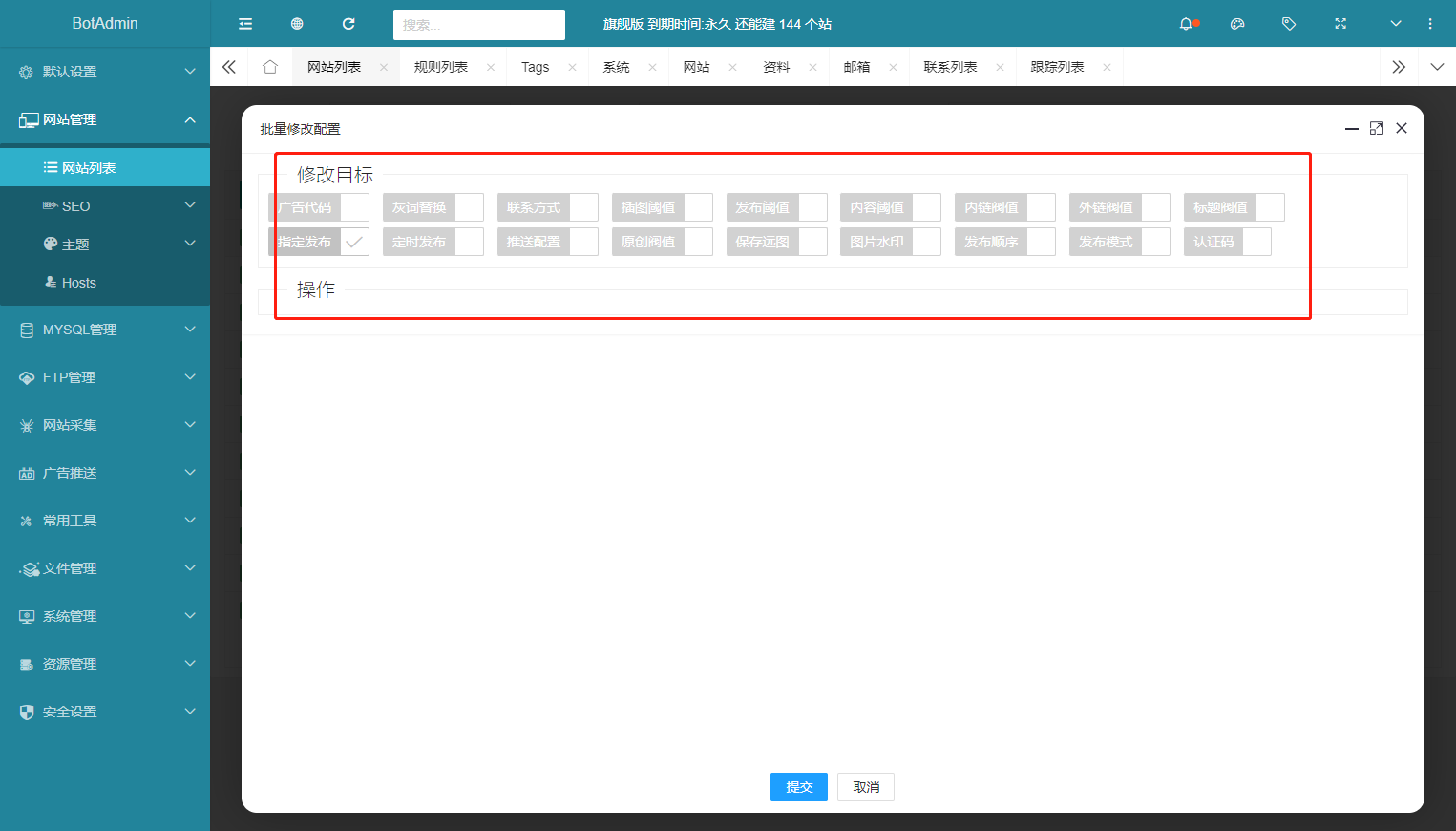Screen dimensions: 1456x831
Task: Expand 系统管理 menu
Action: click(105, 616)
